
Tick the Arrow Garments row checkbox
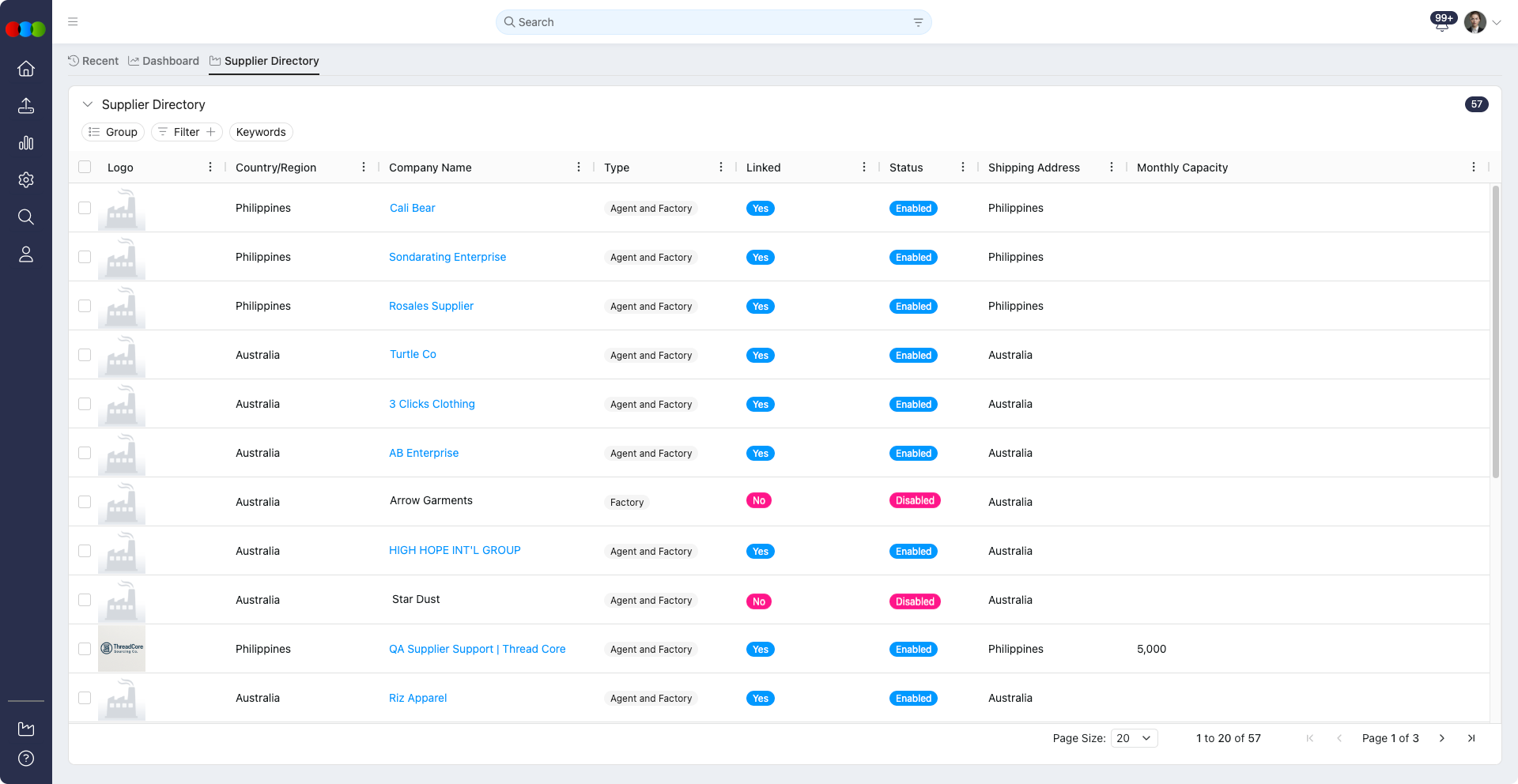point(85,502)
